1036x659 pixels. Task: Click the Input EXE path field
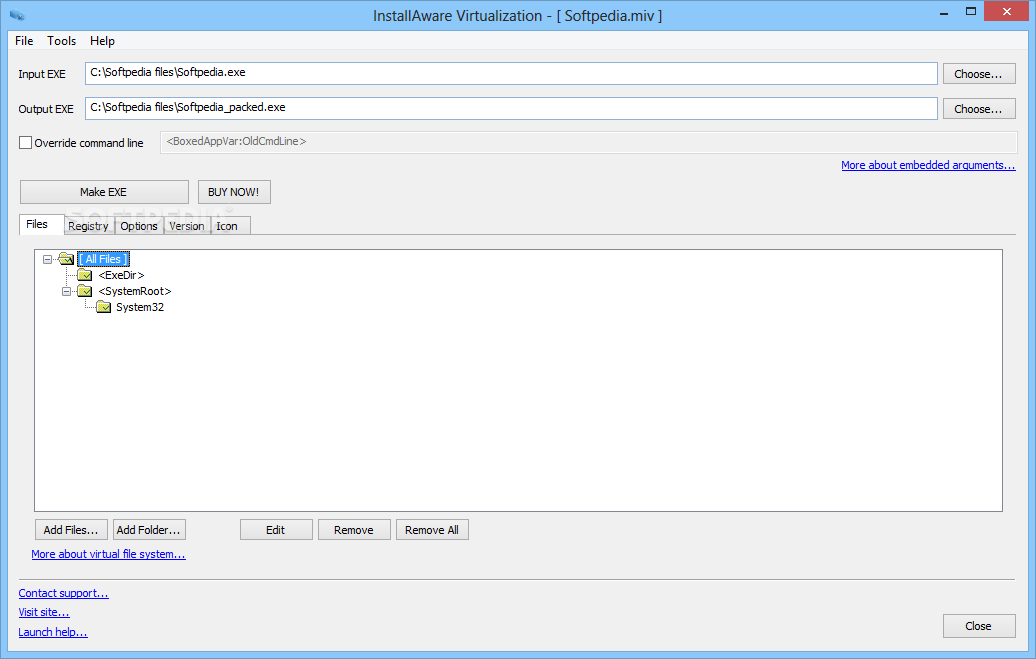(x=511, y=73)
